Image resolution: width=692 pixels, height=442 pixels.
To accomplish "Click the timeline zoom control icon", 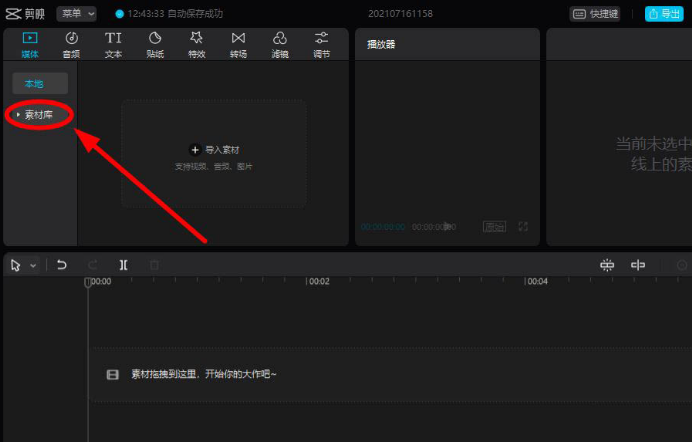I will (682, 265).
